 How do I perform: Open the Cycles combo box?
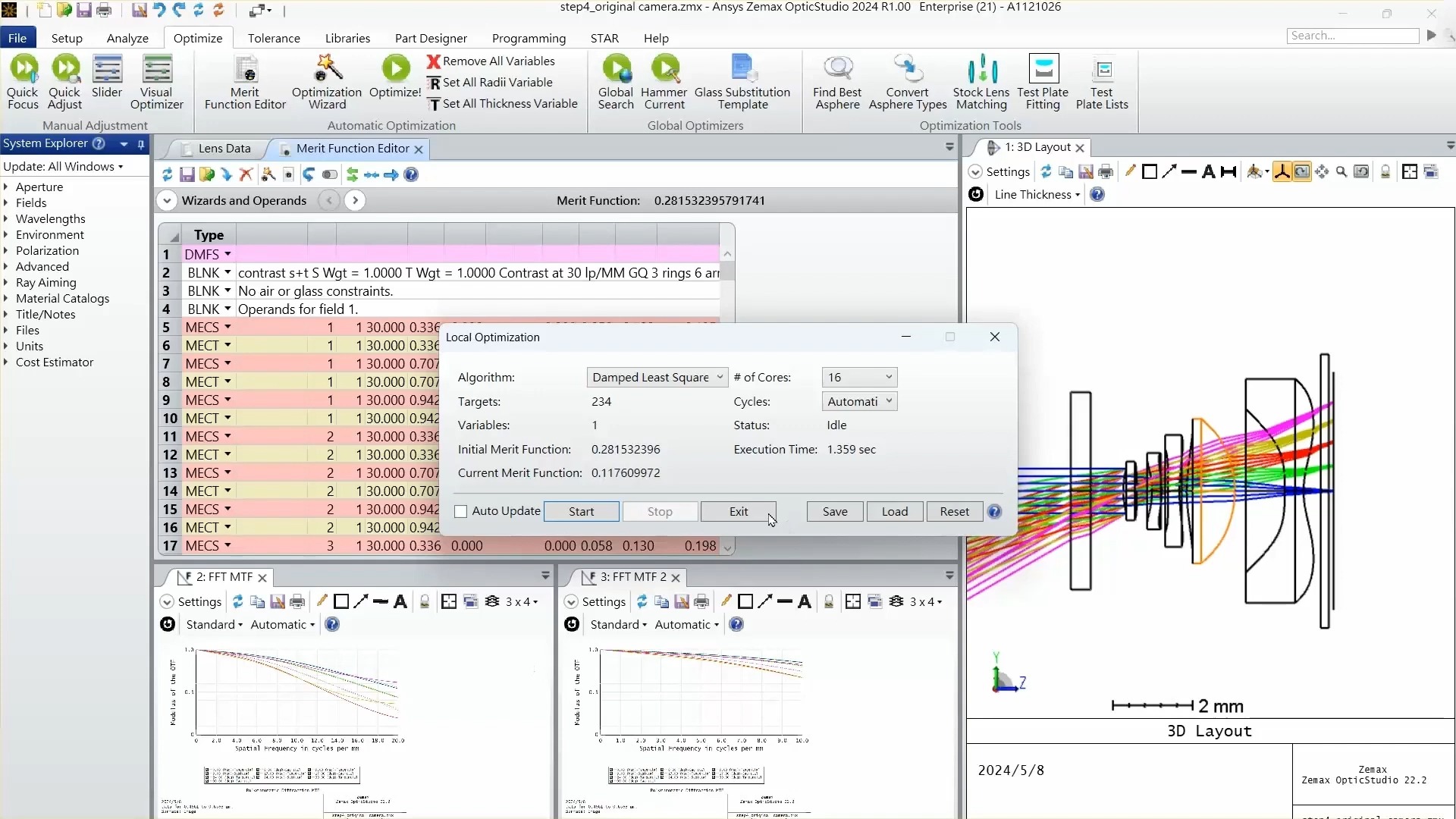(x=859, y=402)
